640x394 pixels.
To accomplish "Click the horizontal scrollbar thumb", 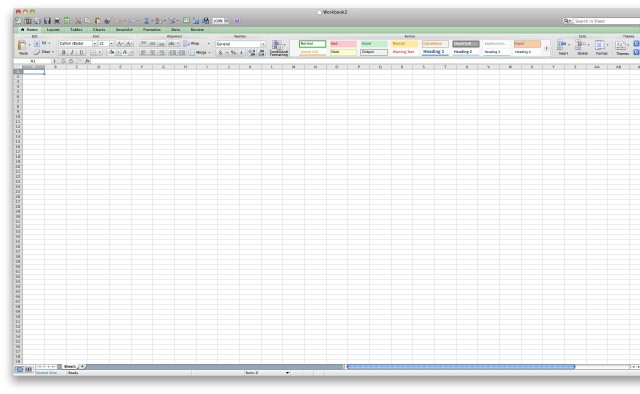I will tap(461, 367).
